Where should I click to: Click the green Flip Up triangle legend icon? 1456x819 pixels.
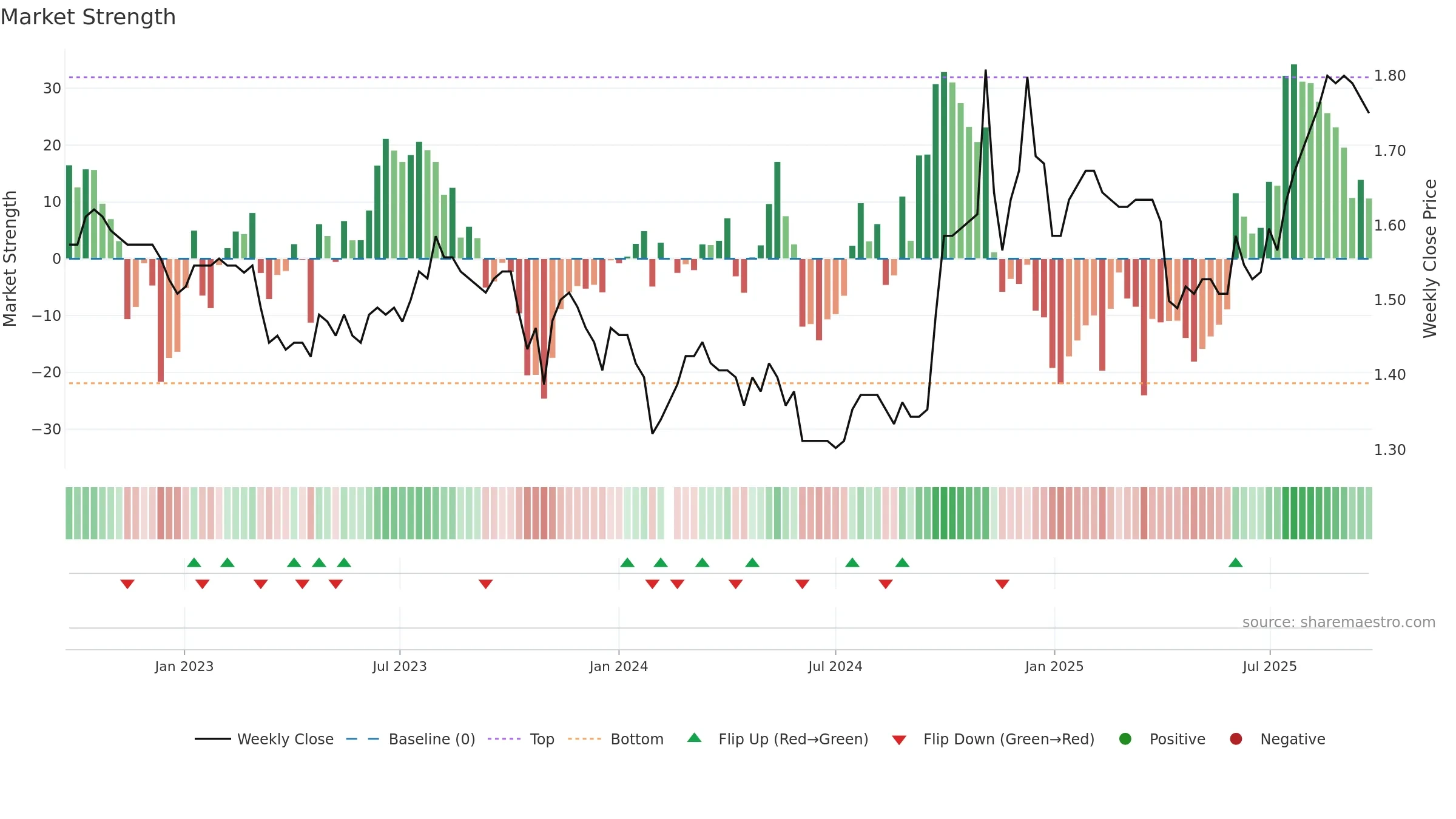pos(695,738)
